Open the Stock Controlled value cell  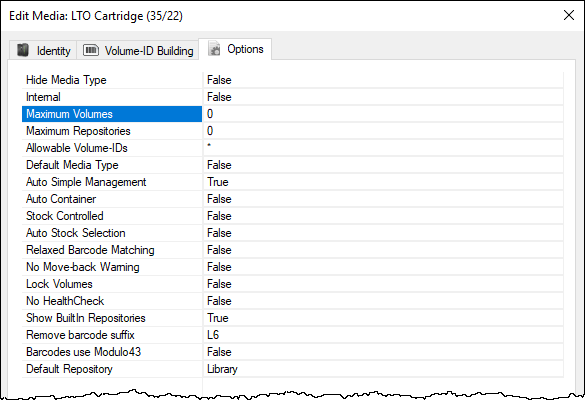(x=383, y=216)
